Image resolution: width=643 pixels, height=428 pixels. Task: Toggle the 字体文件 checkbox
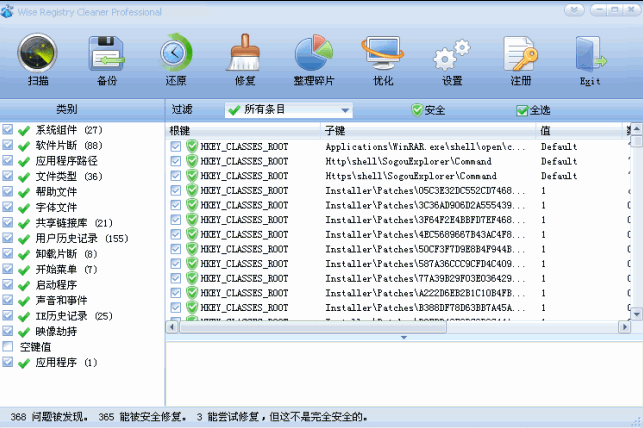coord(7,207)
